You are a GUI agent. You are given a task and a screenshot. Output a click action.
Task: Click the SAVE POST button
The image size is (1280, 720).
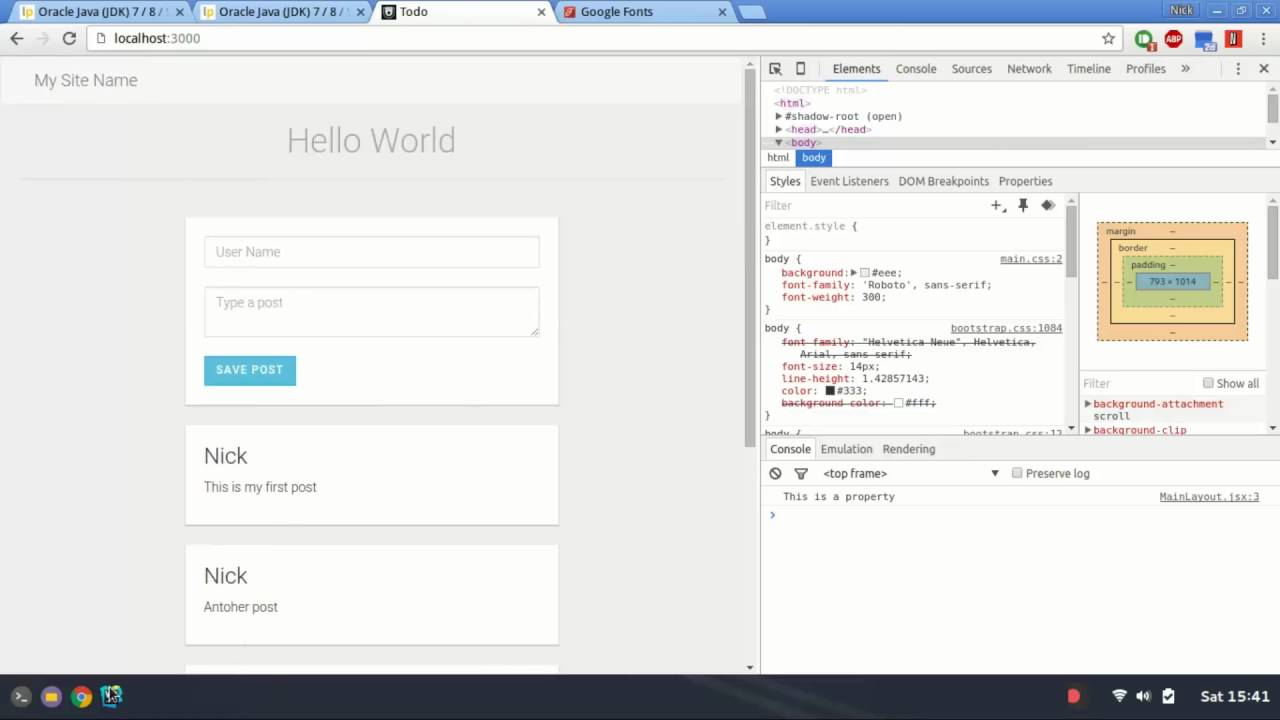point(249,370)
